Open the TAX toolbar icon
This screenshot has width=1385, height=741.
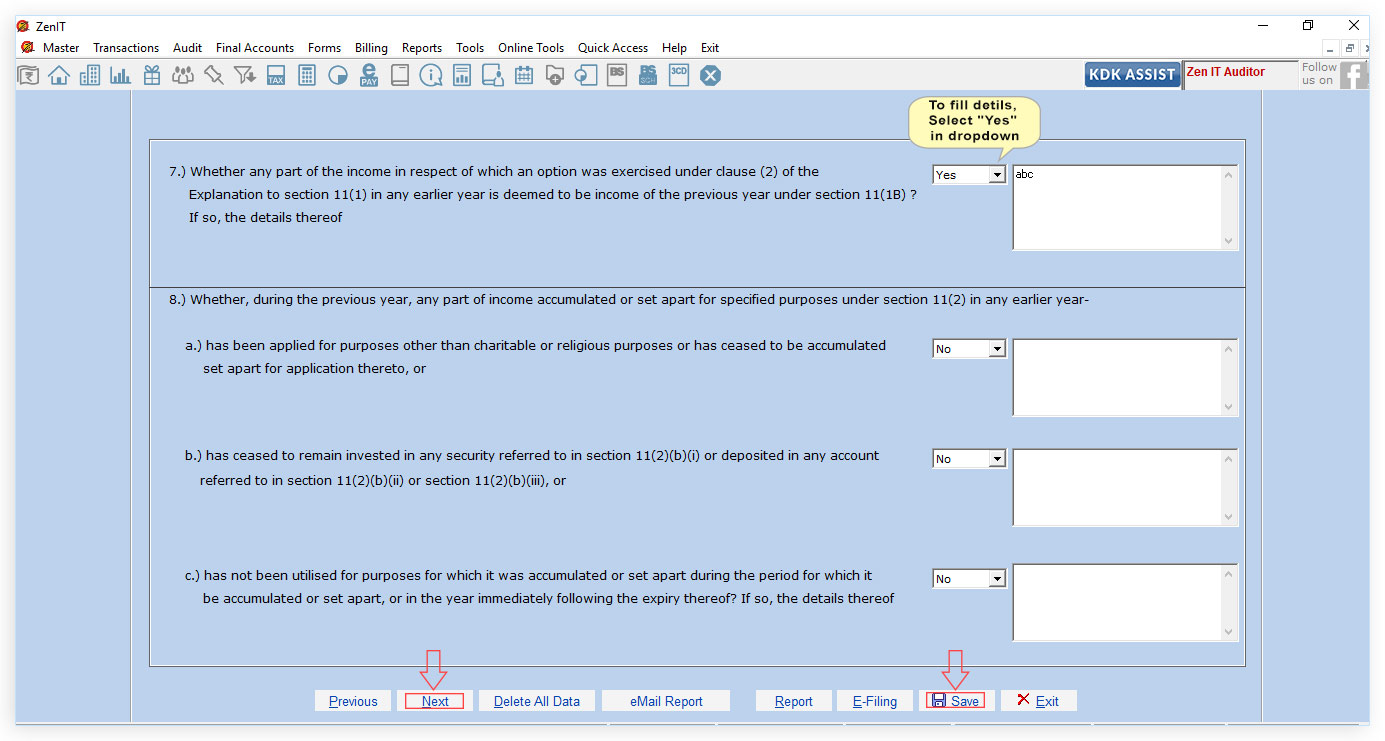click(x=276, y=75)
